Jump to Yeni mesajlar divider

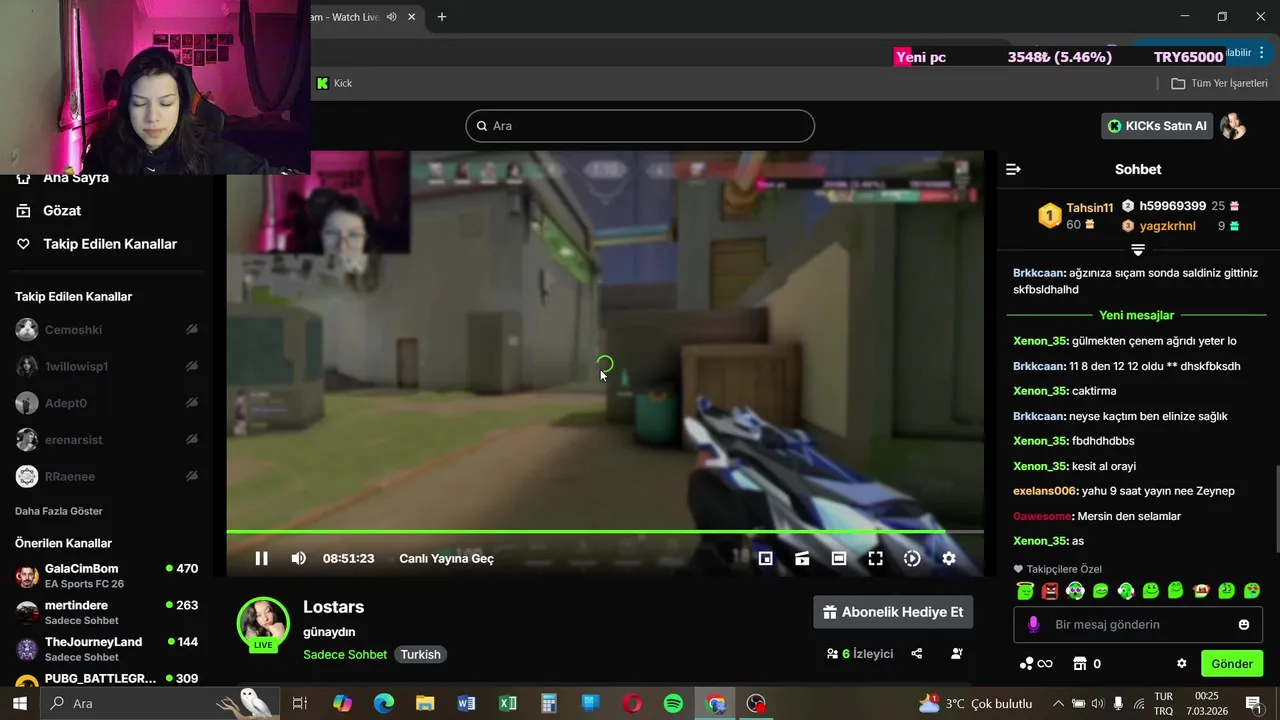point(1136,315)
